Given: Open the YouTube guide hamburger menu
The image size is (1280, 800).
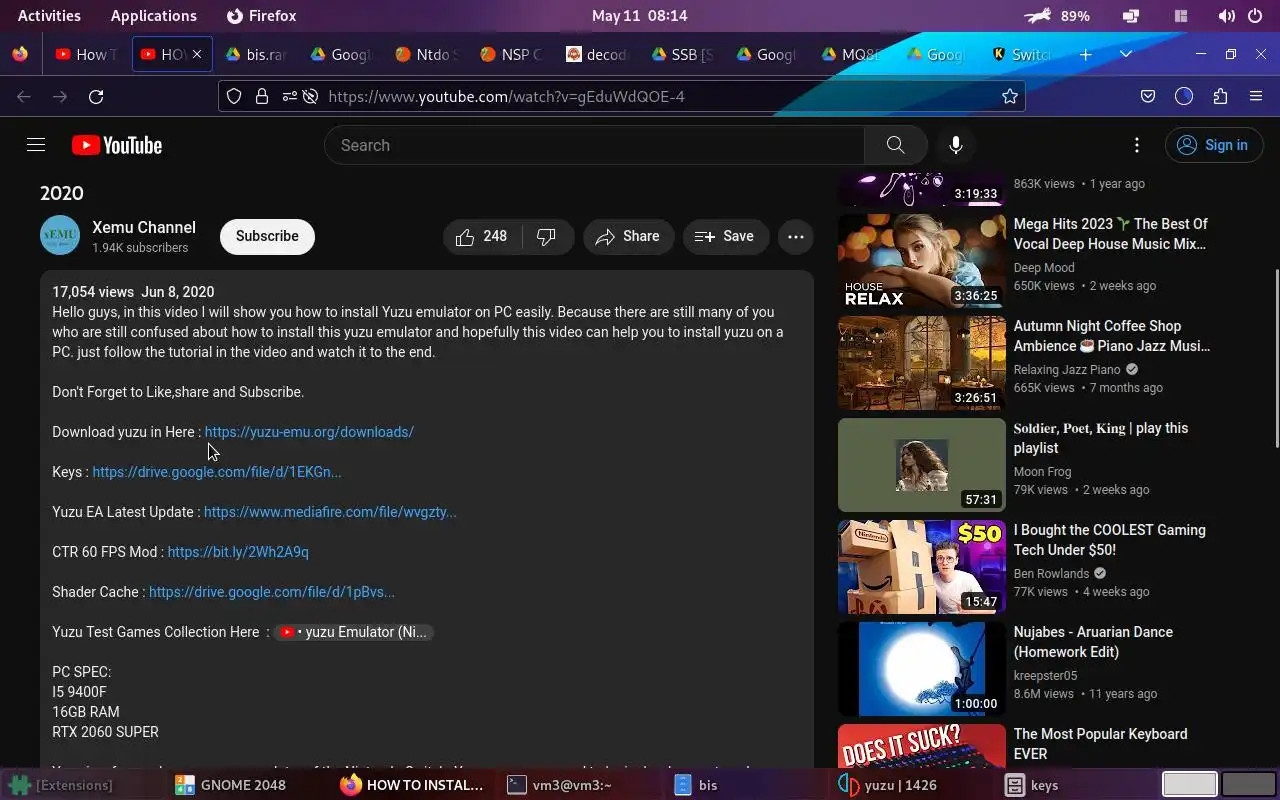Looking at the screenshot, I should 36,145.
